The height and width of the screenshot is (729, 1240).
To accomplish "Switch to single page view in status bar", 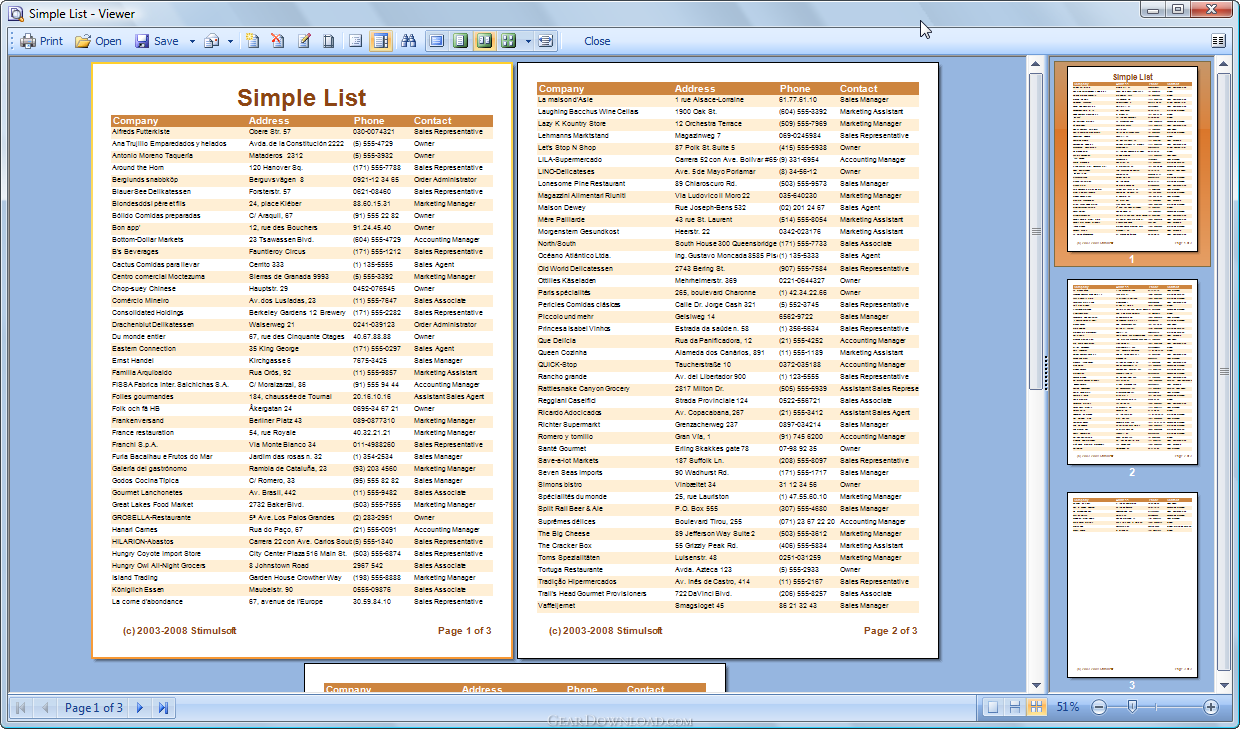I will [x=993, y=707].
